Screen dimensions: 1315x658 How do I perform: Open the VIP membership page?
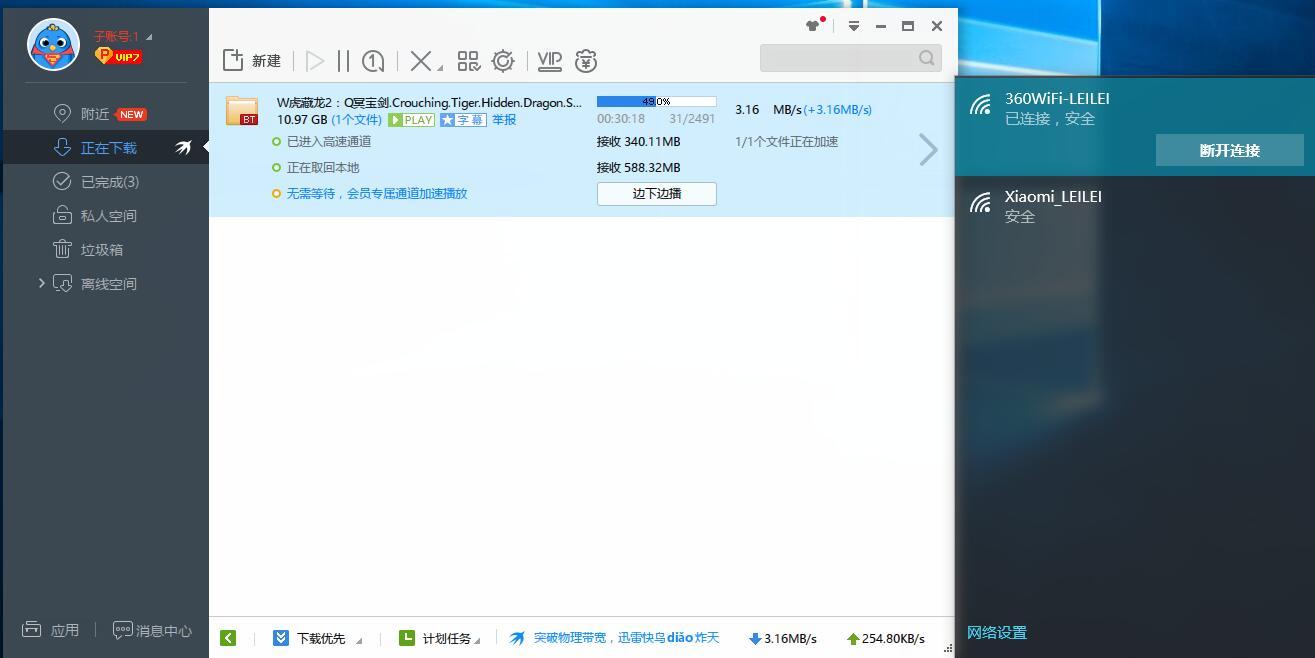tap(548, 60)
